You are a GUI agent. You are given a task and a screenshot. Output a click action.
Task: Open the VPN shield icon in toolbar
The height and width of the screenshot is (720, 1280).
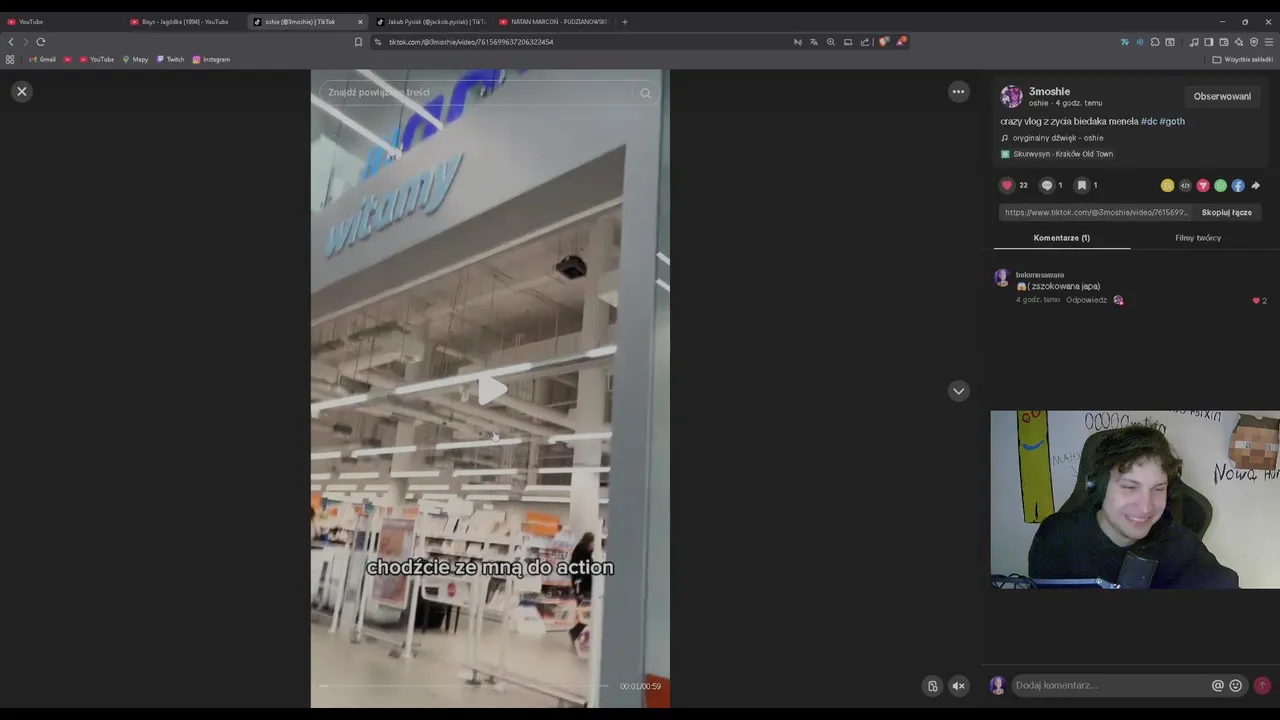point(1254,42)
